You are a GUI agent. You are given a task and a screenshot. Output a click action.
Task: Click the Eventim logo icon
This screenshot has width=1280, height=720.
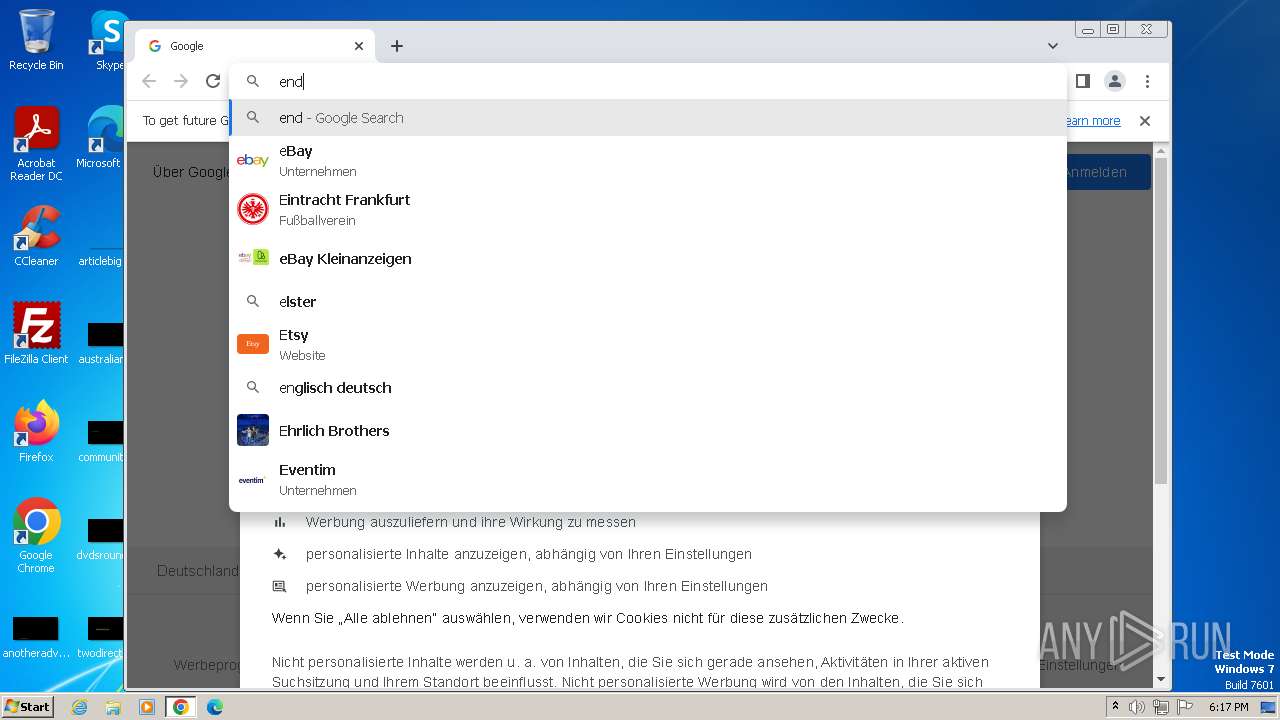point(252,480)
